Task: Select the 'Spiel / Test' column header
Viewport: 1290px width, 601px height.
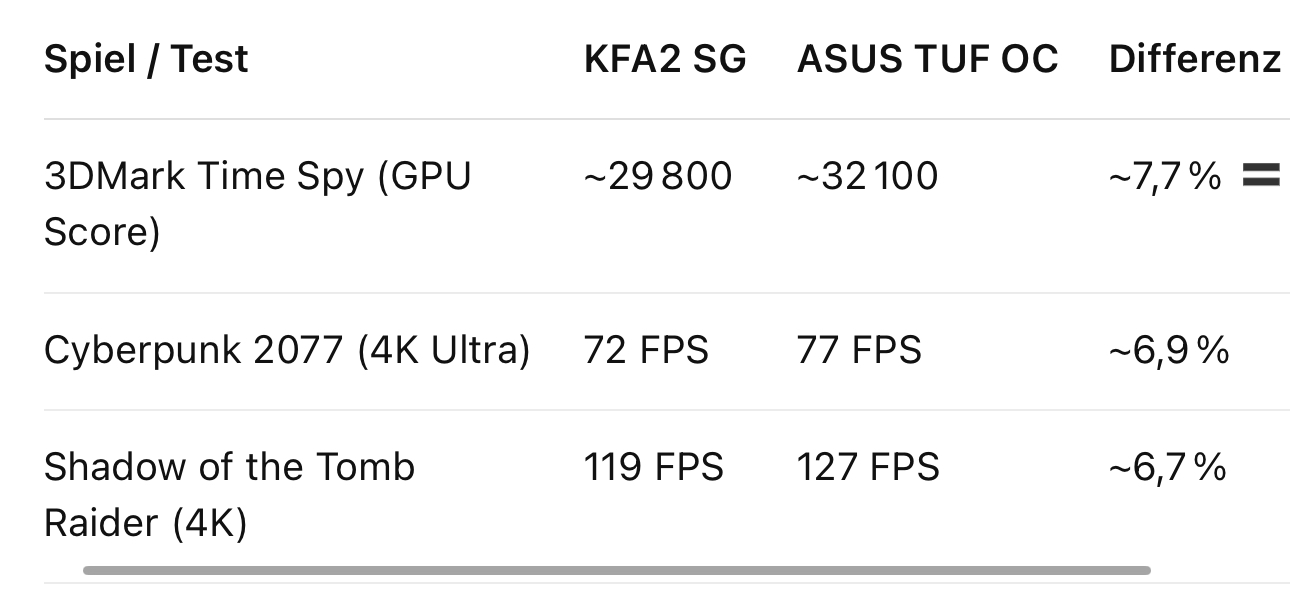Action: tap(146, 59)
